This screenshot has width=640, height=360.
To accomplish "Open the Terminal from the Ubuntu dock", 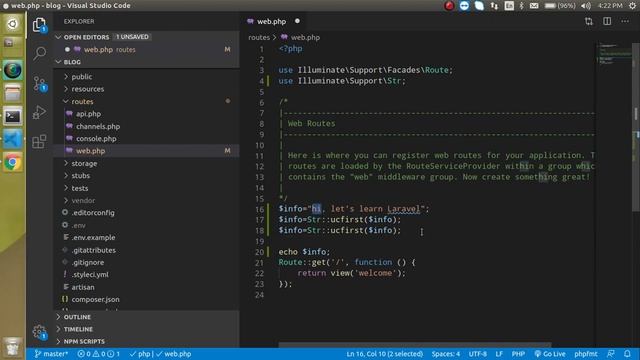I will [13, 117].
